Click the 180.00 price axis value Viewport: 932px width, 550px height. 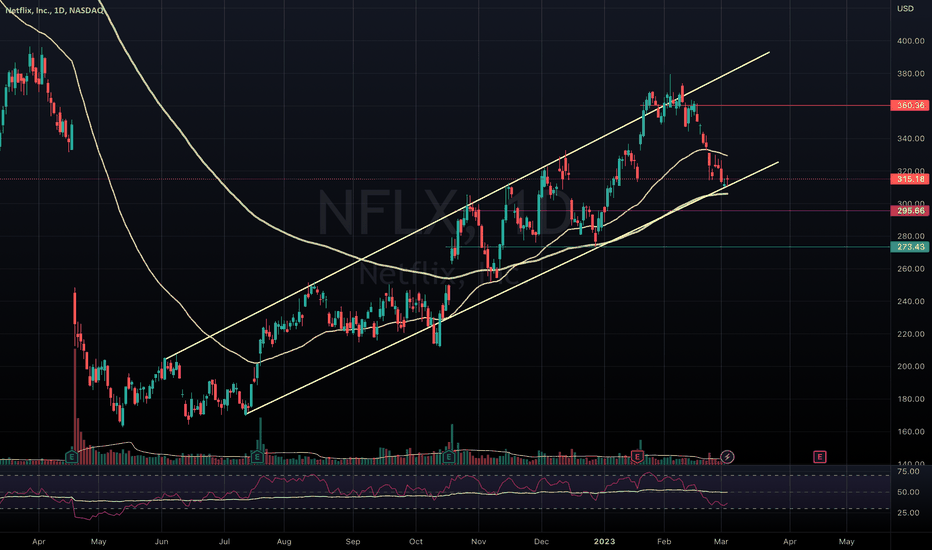(x=911, y=399)
